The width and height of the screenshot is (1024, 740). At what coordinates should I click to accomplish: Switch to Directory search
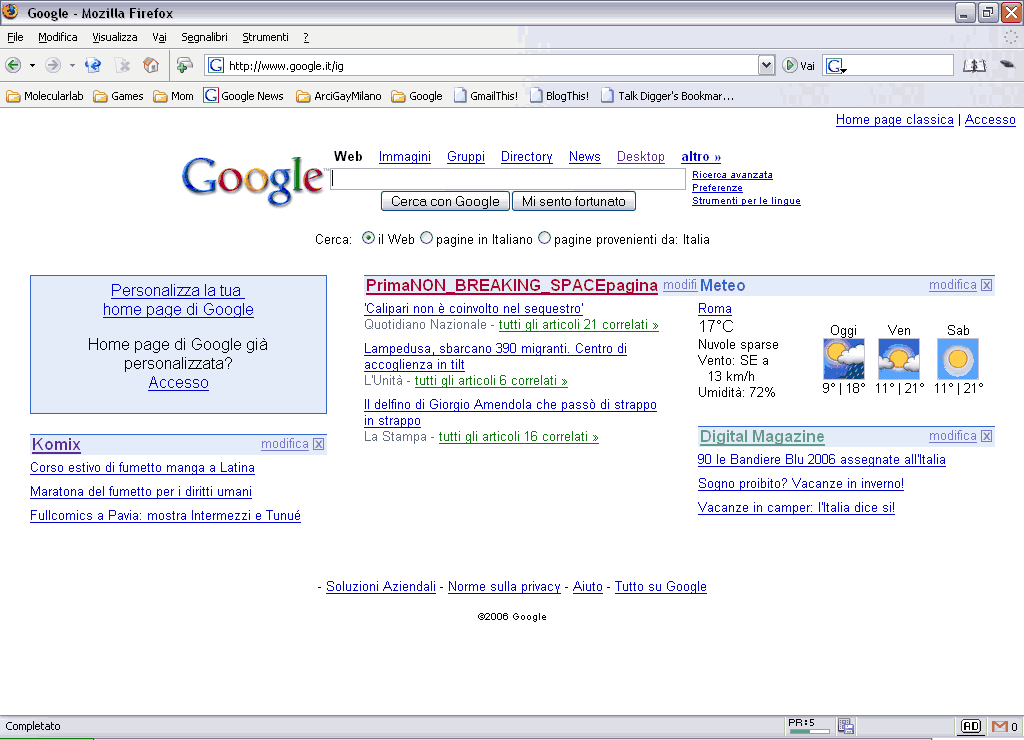pos(526,157)
